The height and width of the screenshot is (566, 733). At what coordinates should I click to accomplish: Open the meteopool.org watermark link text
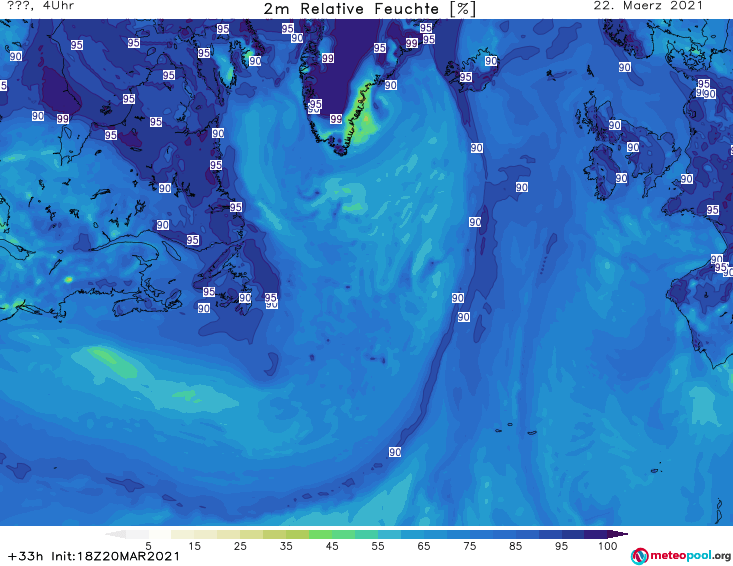(690, 556)
